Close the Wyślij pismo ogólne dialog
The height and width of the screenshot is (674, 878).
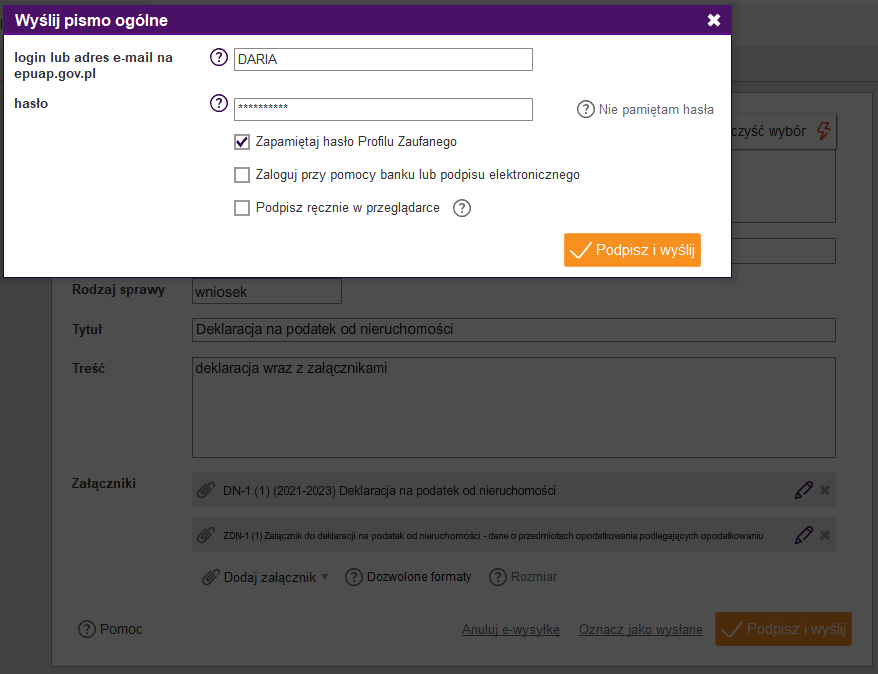click(713, 20)
